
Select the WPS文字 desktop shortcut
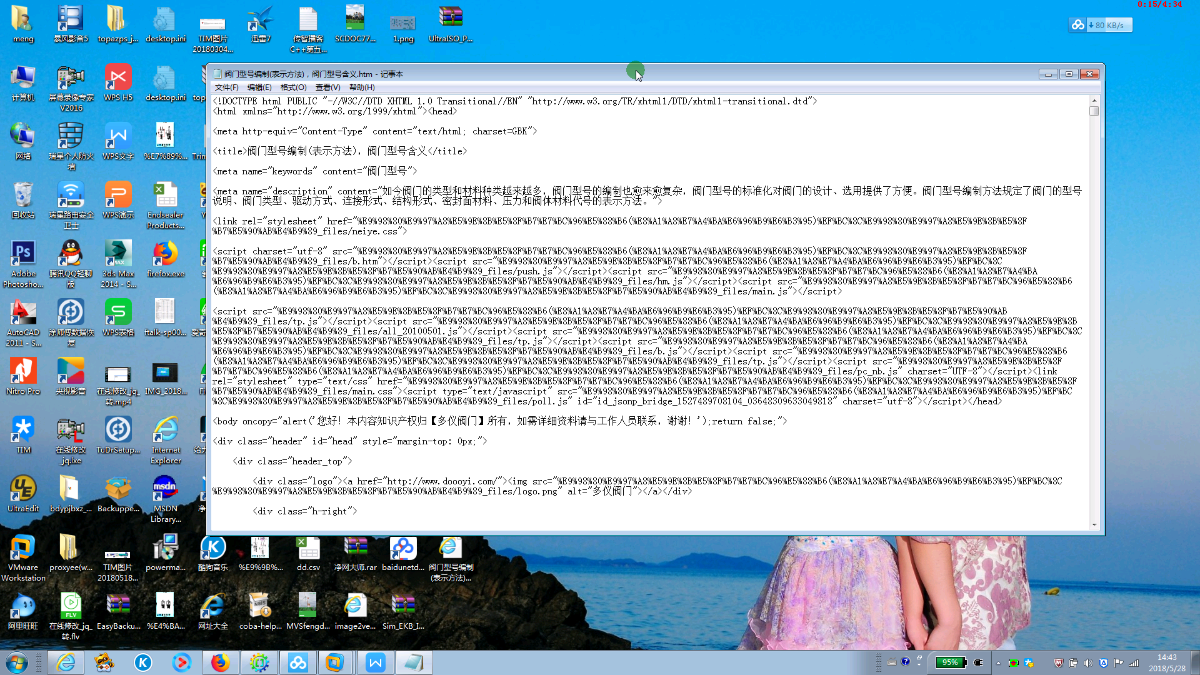coord(118,141)
